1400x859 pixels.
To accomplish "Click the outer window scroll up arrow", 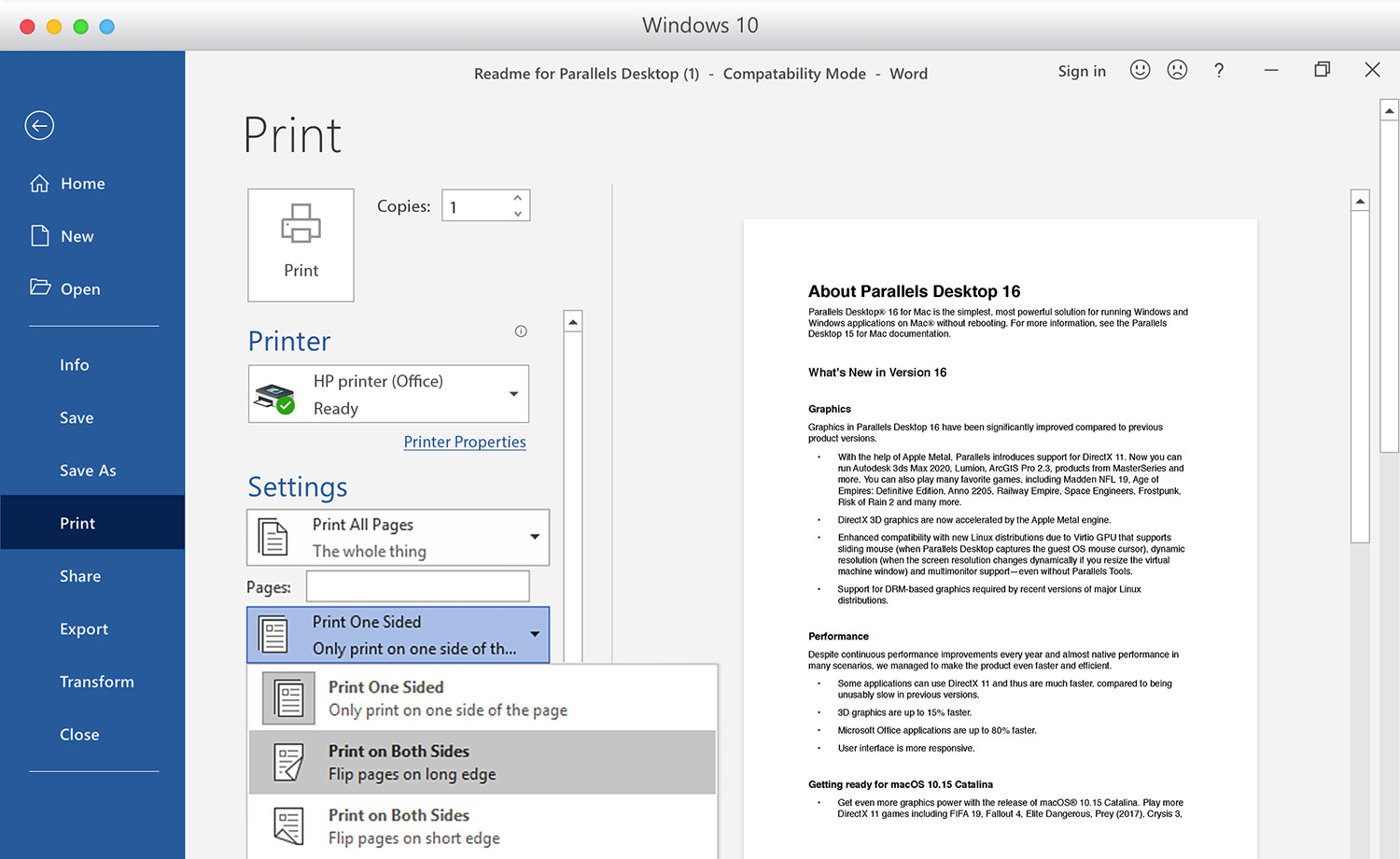I will 1389,110.
